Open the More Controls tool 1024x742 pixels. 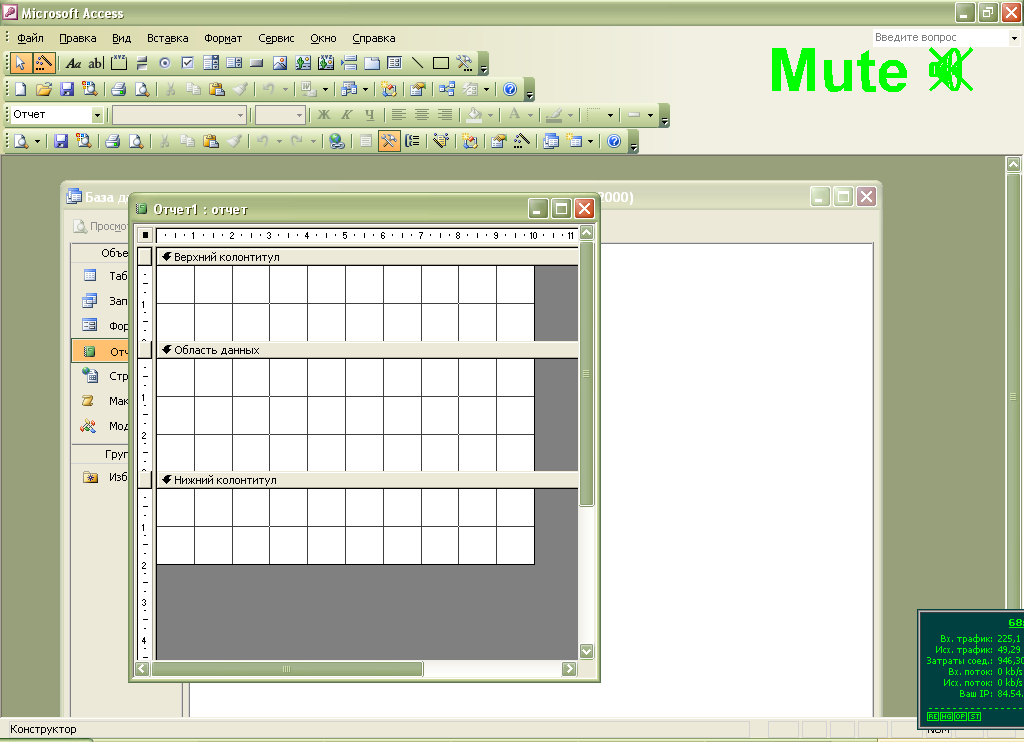pos(464,63)
